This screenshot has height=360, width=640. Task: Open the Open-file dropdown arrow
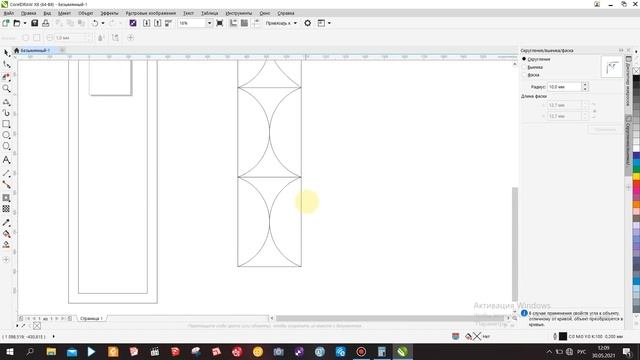(x=25, y=23)
